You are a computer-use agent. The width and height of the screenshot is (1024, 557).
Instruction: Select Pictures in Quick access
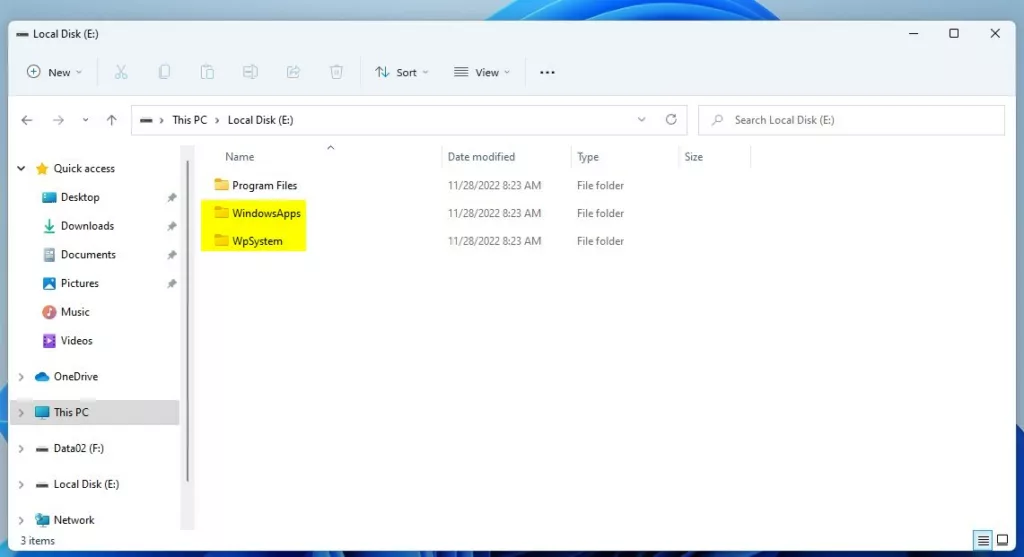coord(79,283)
